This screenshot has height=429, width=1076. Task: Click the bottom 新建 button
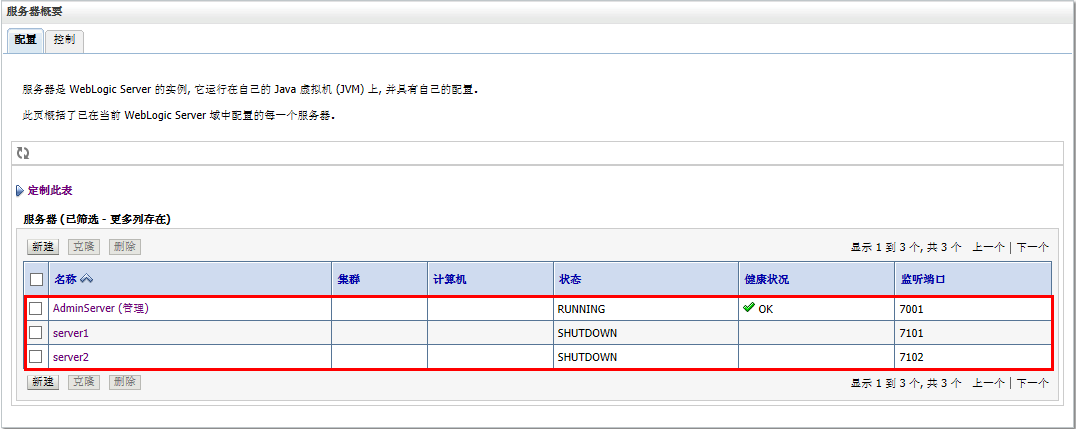click(x=43, y=382)
